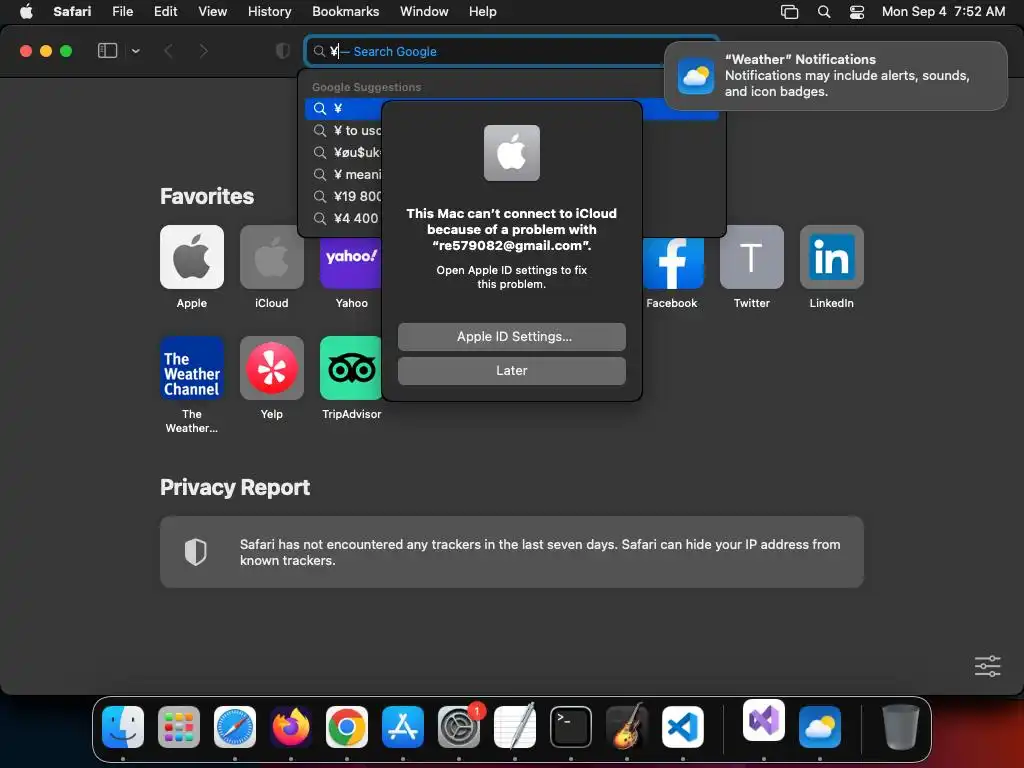The image size is (1024, 768).
Task: Open Weather app from the Dock
Action: (x=820, y=727)
